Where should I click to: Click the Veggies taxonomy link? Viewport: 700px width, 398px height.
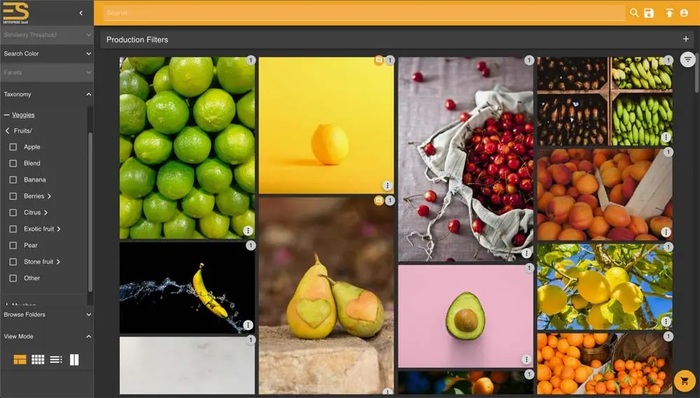point(23,115)
